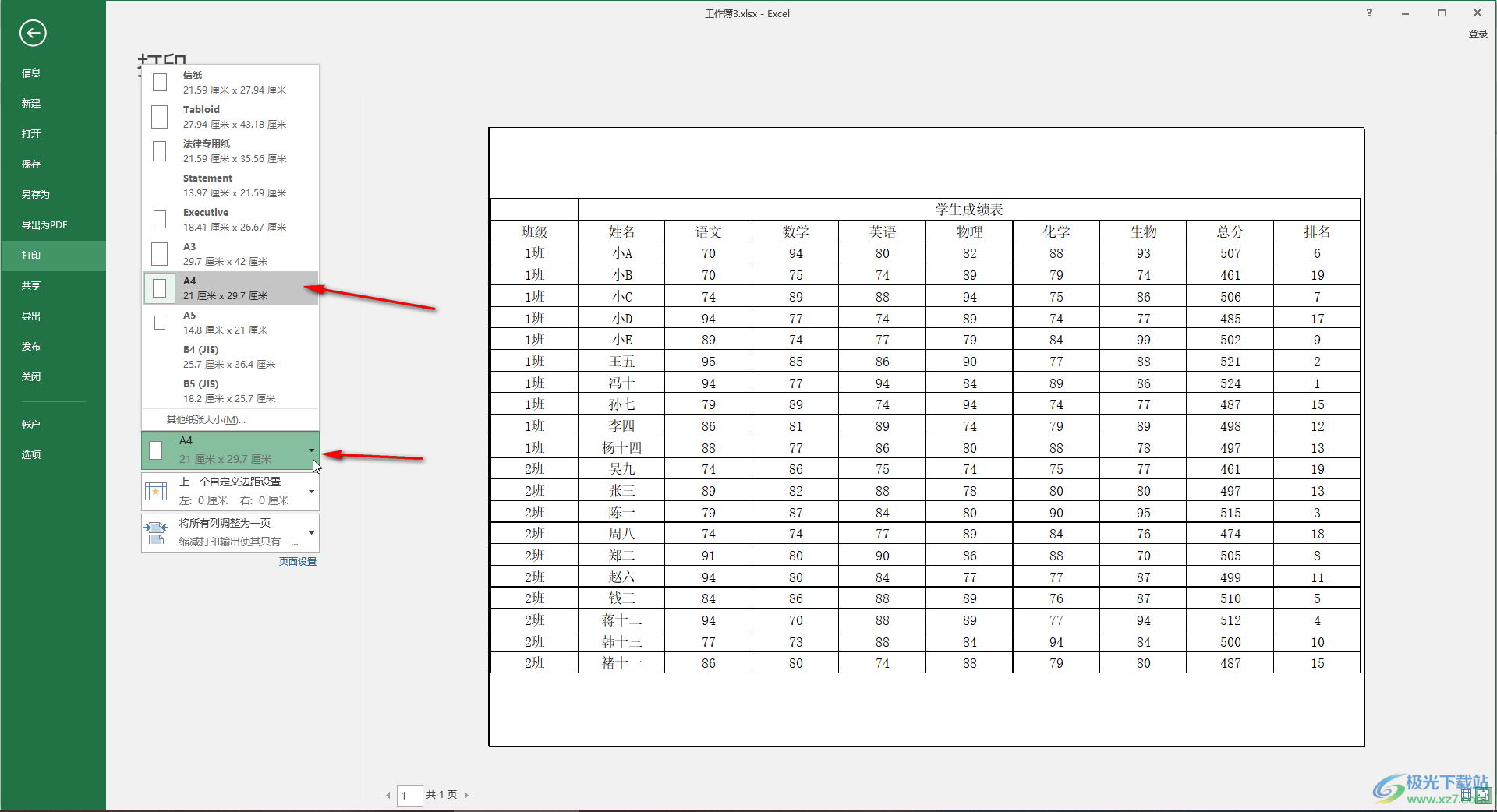Go to next page in preview
Image resolution: width=1497 pixels, height=812 pixels.
tap(466, 795)
